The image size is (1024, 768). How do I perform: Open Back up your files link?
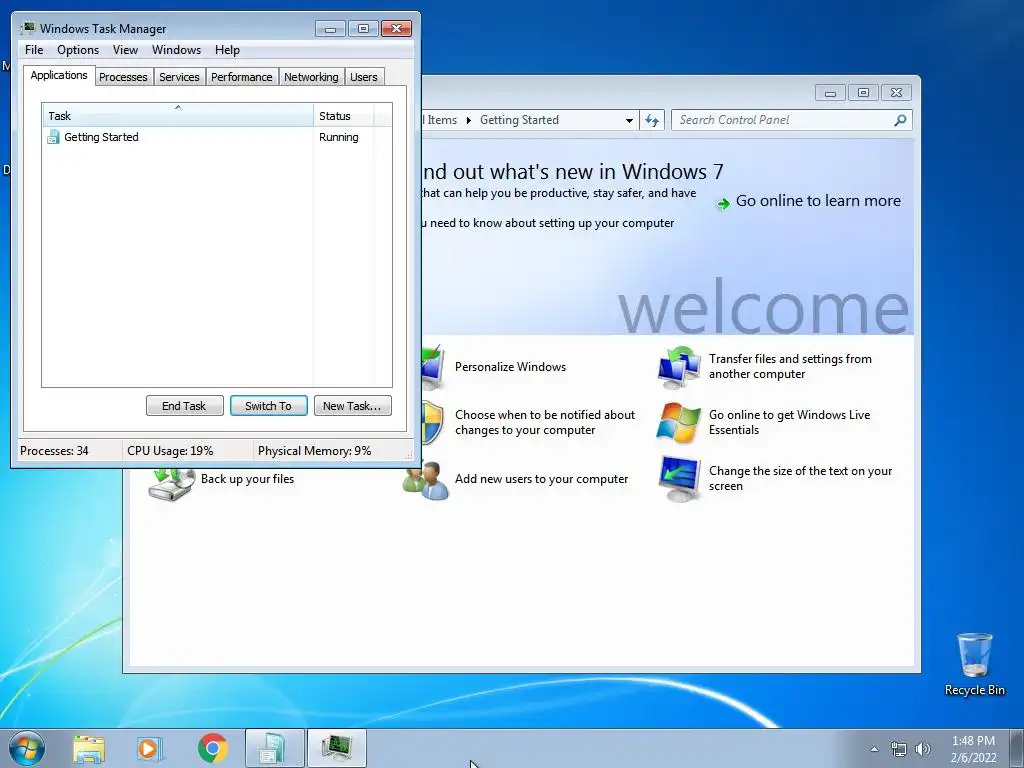[x=248, y=479]
